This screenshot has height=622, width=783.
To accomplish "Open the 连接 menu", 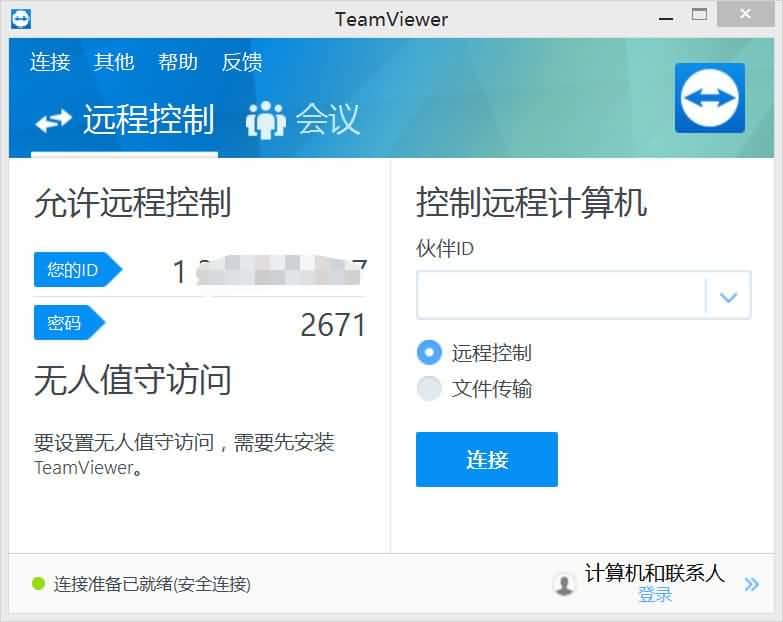I will (50, 62).
